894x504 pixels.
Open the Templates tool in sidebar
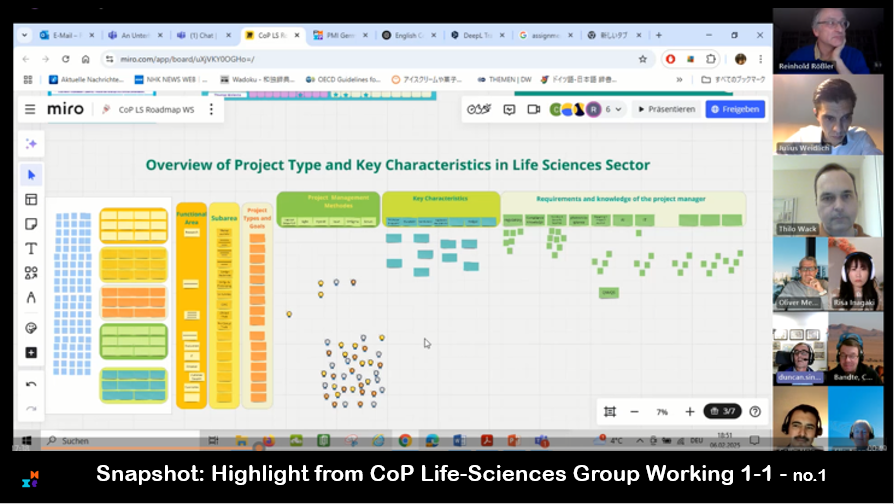pyautogui.click(x=31, y=200)
